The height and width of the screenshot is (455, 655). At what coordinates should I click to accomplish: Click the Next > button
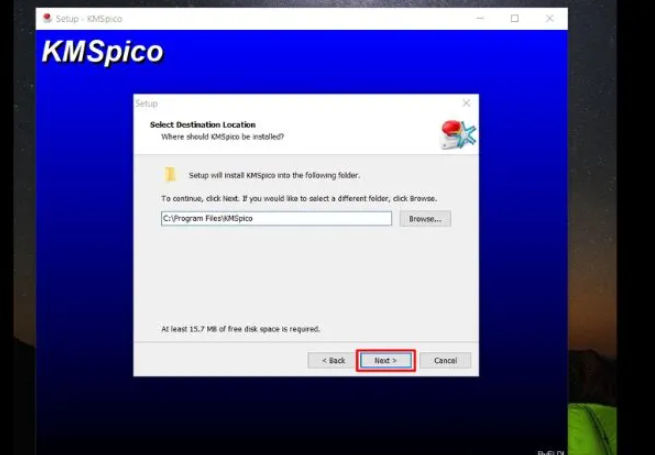pos(385,360)
